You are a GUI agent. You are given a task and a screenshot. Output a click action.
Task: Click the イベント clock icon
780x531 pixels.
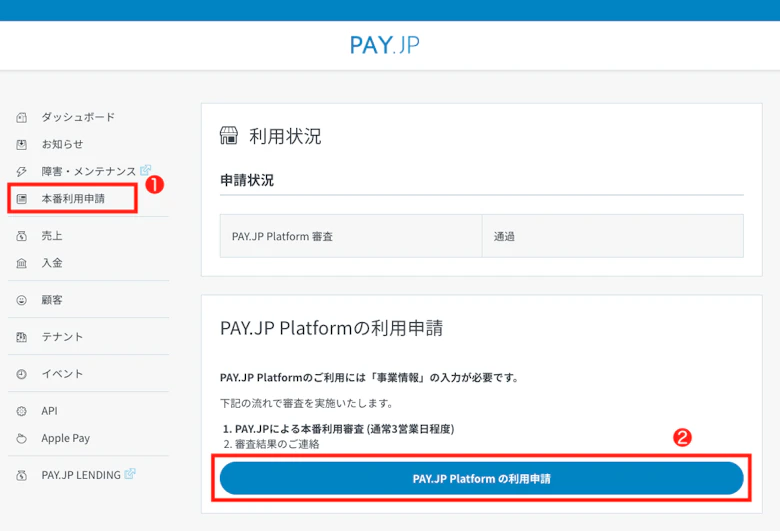coord(21,374)
